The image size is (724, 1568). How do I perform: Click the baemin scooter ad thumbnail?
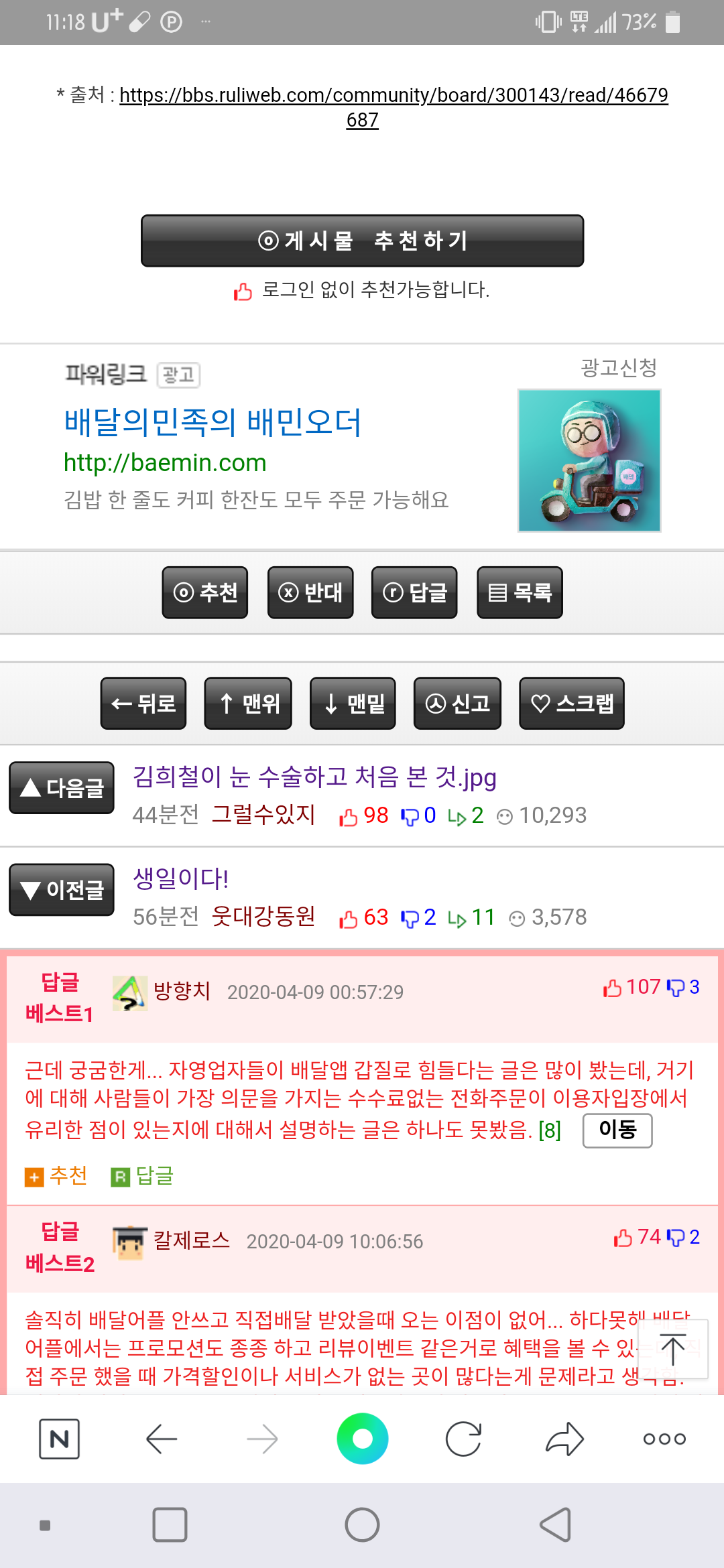[x=589, y=460]
